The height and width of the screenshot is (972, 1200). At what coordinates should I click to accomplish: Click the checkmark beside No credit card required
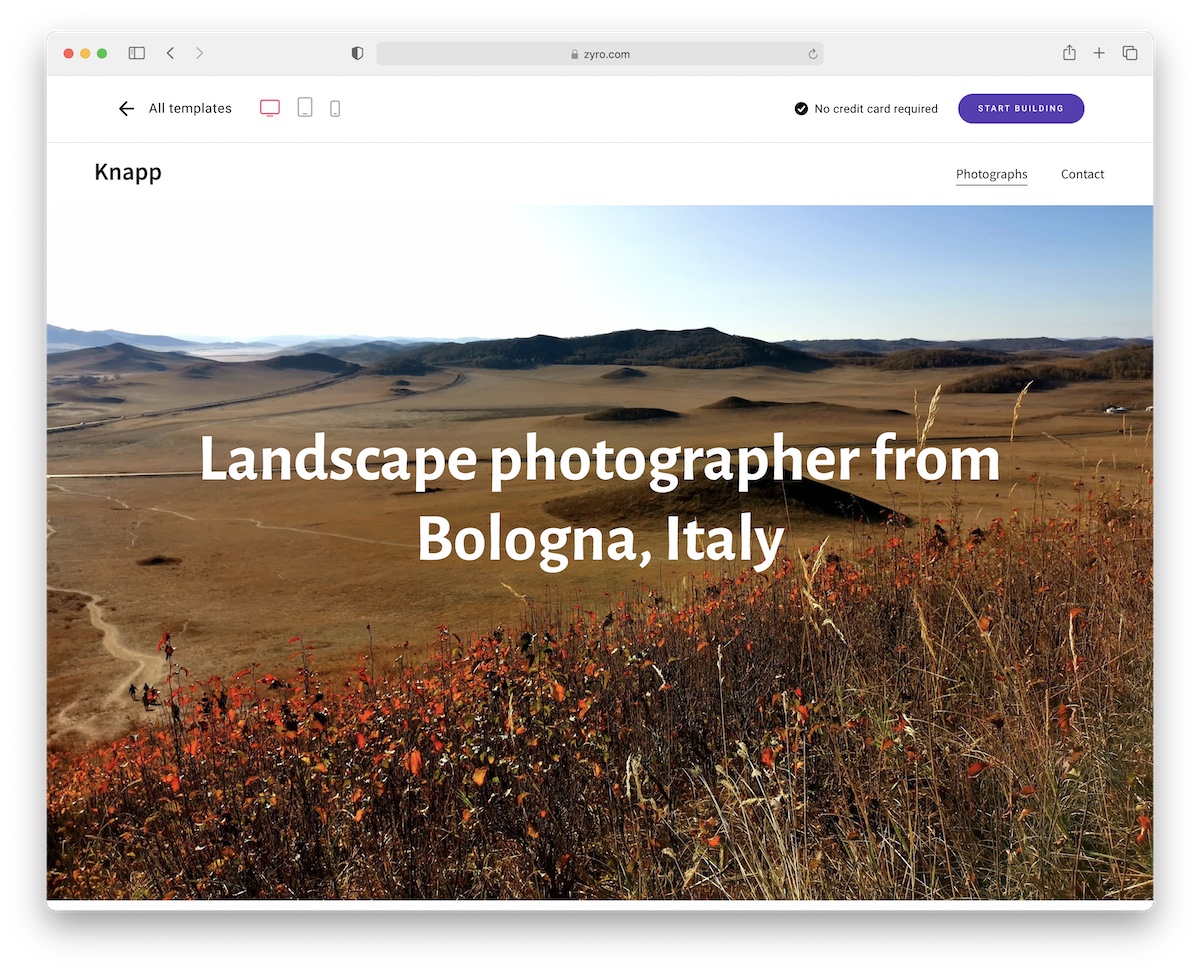click(801, 108)
